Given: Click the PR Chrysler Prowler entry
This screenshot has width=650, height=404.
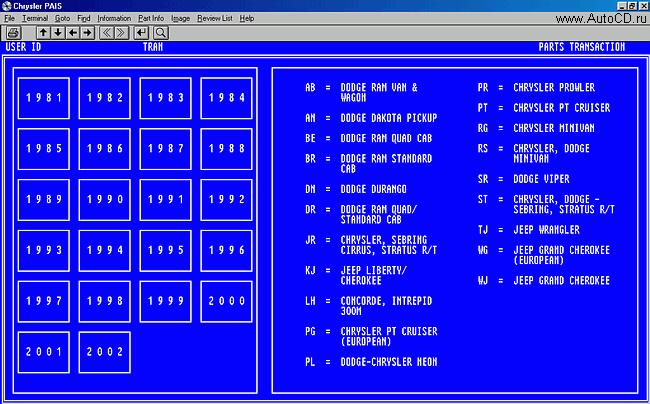Looking at the screenshot, I should point(536,88).
